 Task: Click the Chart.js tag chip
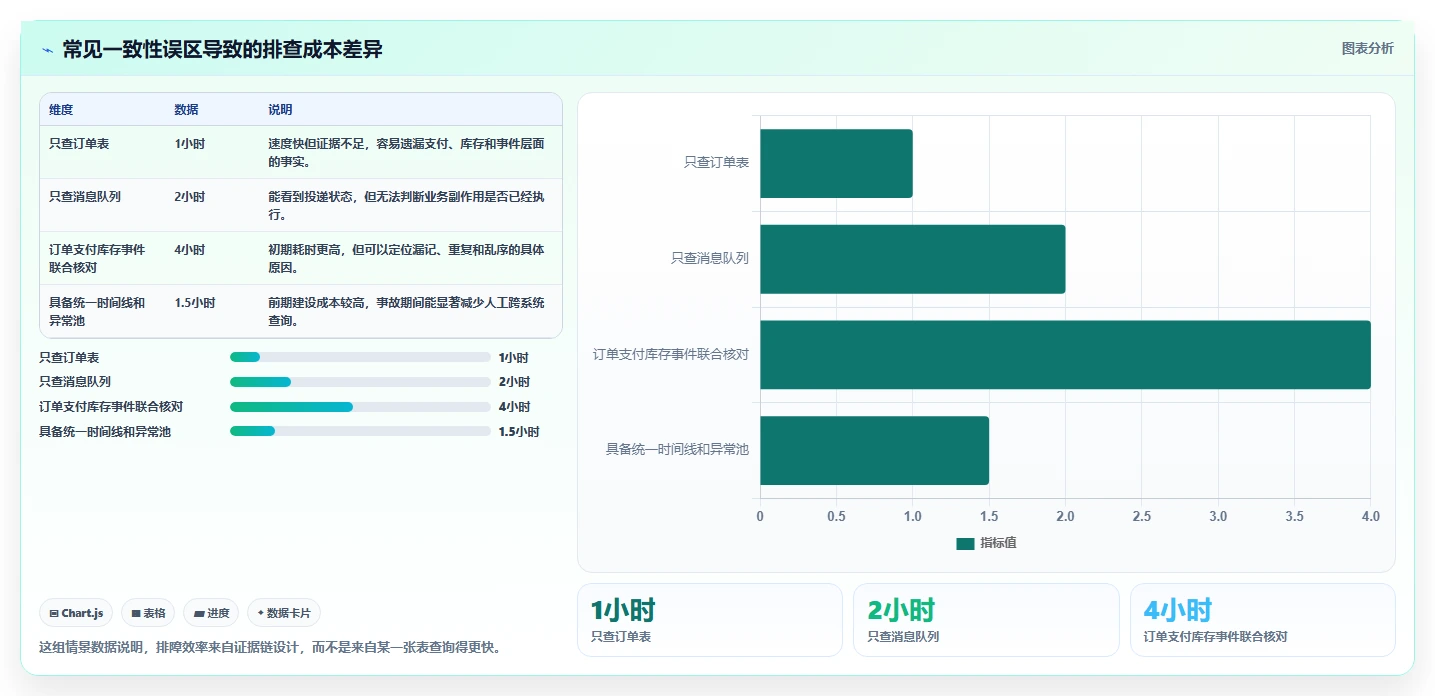click(x=76, y=613)
